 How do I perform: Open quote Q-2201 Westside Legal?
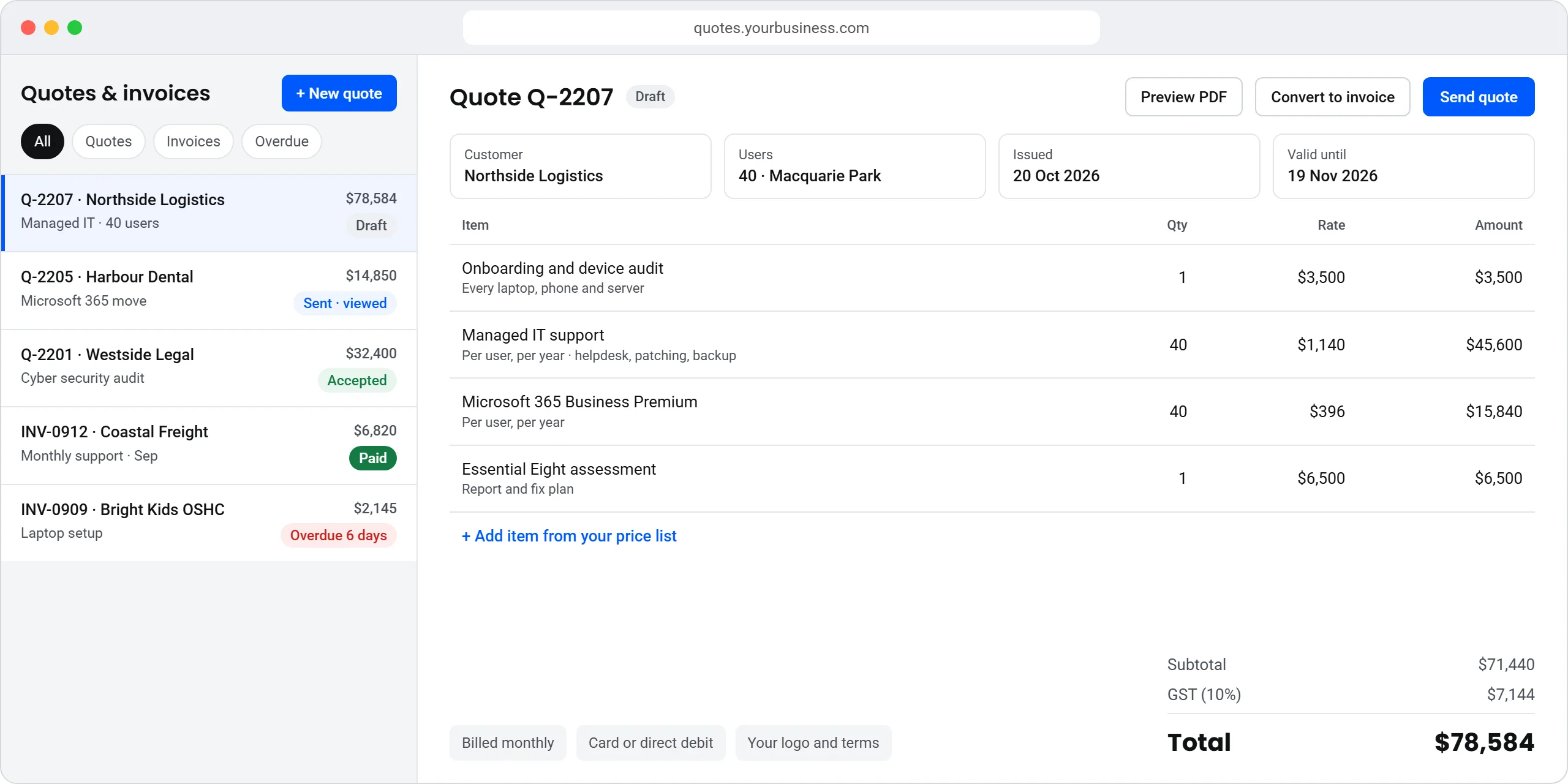pos(209,368)
